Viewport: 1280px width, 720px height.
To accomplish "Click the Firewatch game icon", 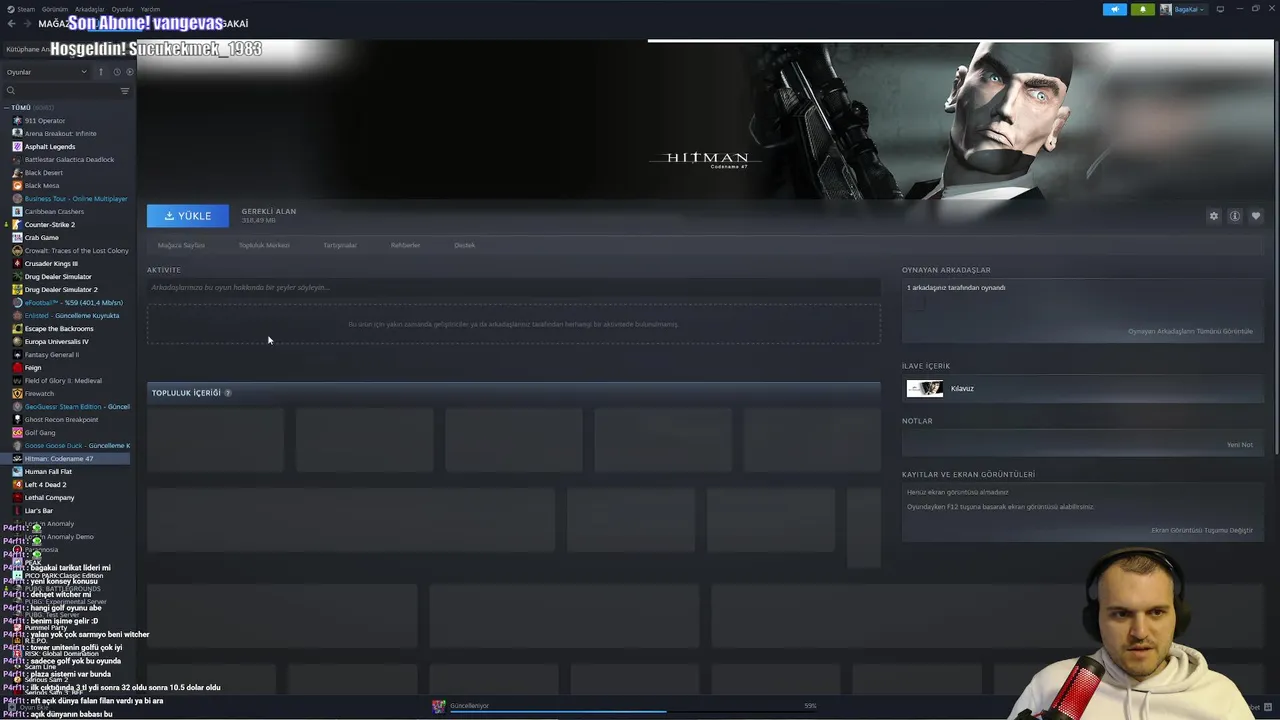I will click(x=17, y=394).
